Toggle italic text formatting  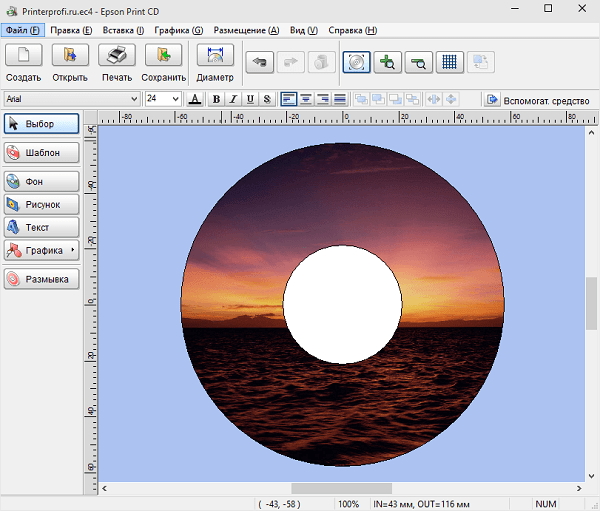[233, 99]
